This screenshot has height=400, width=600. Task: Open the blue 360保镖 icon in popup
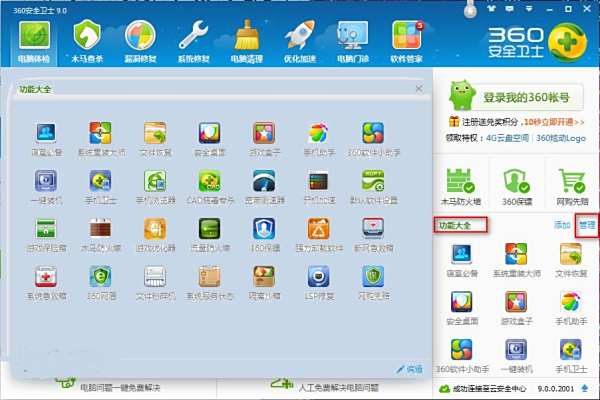pos(264,235)
